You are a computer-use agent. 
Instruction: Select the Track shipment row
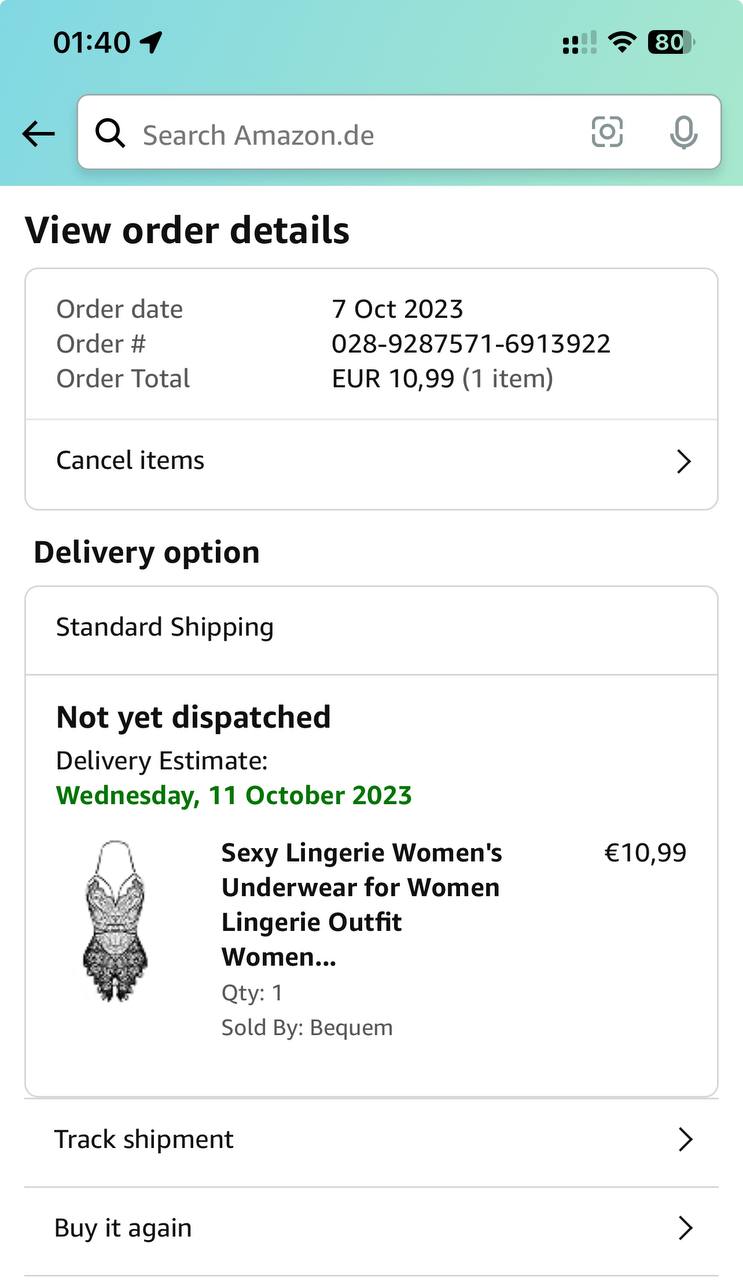371,1142
